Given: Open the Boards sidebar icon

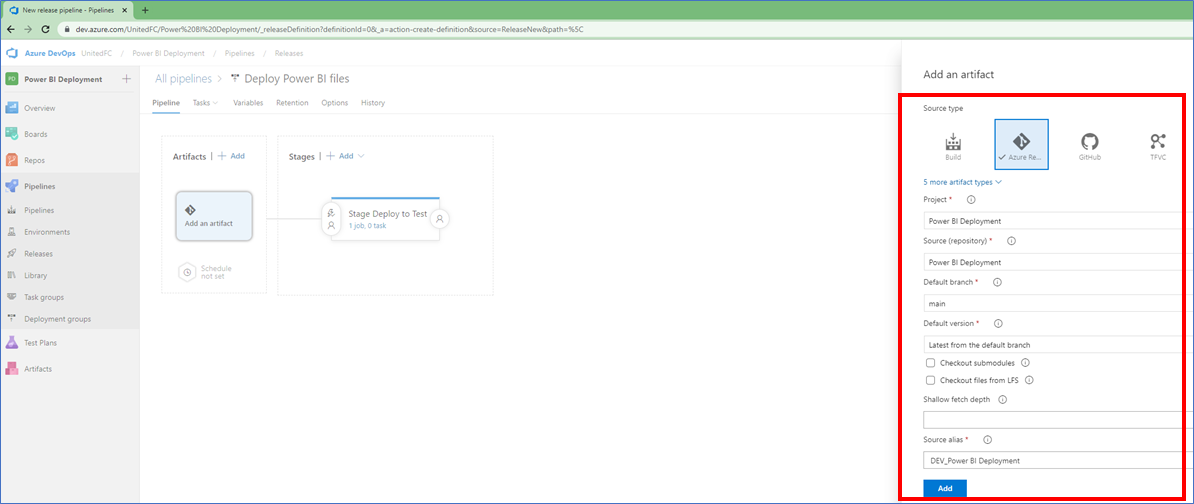Looking at the screenshot, I should tap(11, 134).
